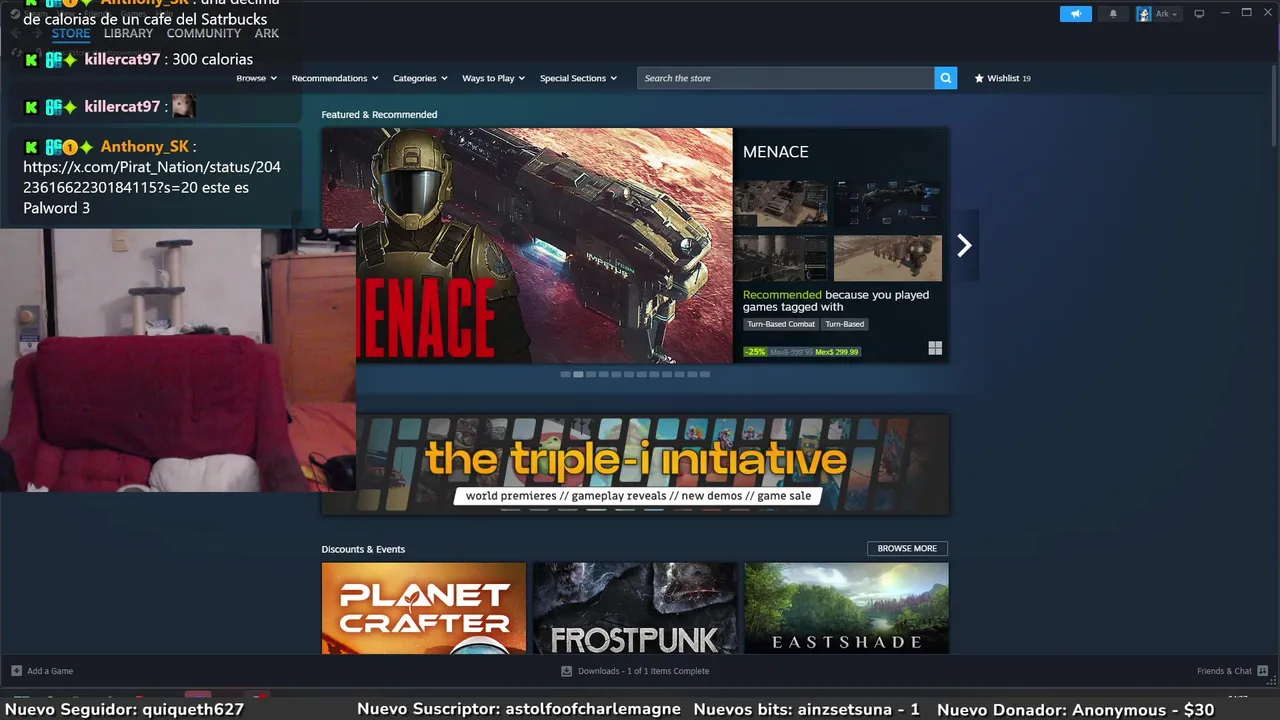Click killercat97's emote image in chat
The height and width of the screenshot is (720, 1280).
point(183,106)
